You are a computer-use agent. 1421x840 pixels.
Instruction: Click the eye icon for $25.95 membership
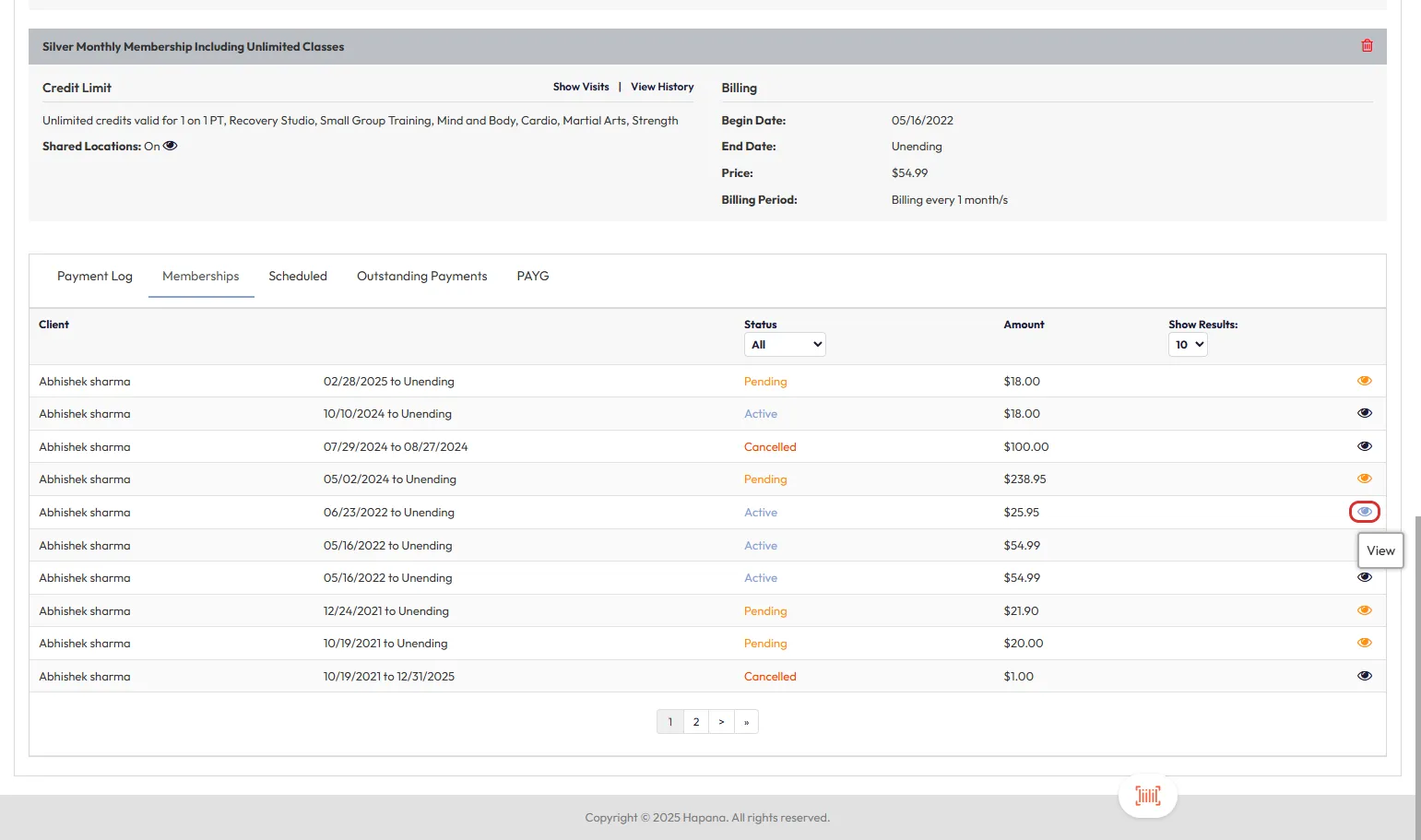click(1364, 512)
